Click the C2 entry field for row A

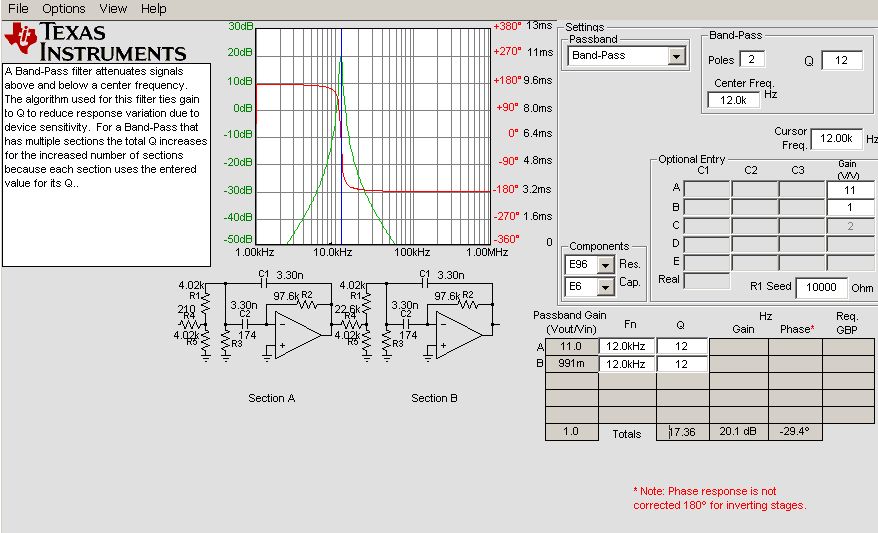tap(754, 189)
